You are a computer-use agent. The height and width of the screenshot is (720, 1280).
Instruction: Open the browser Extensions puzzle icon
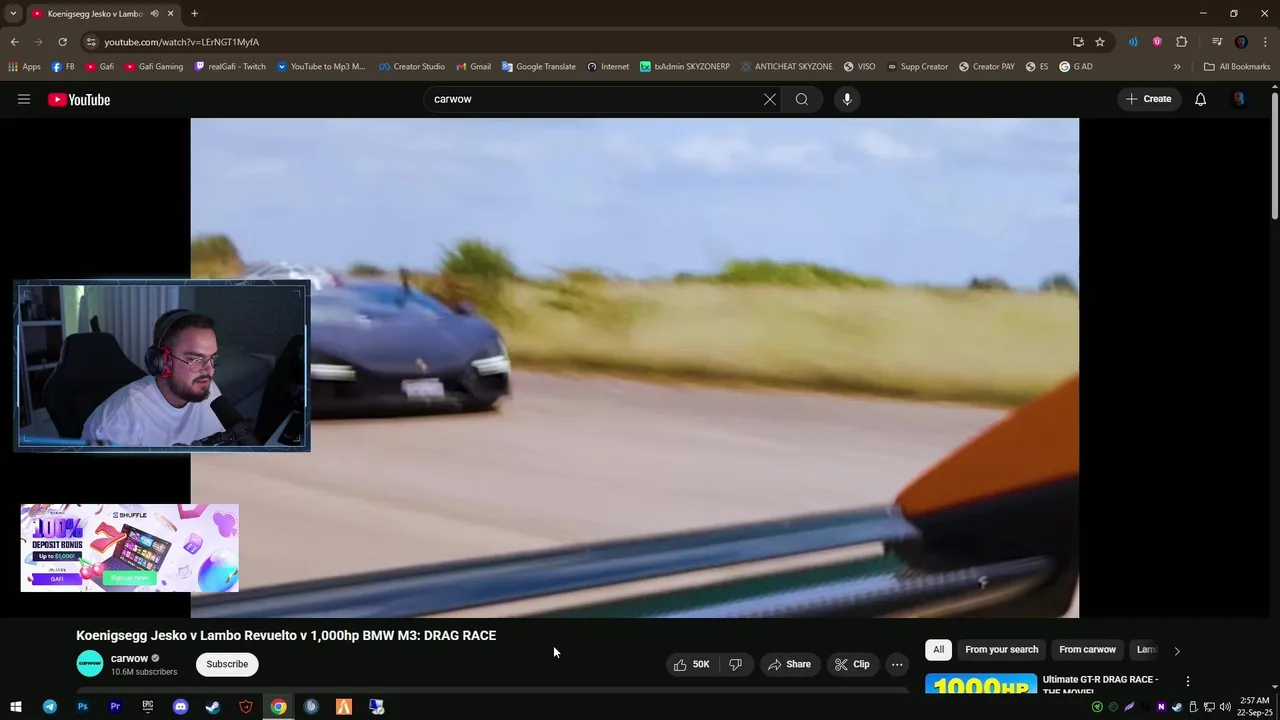pos(1182,42)
